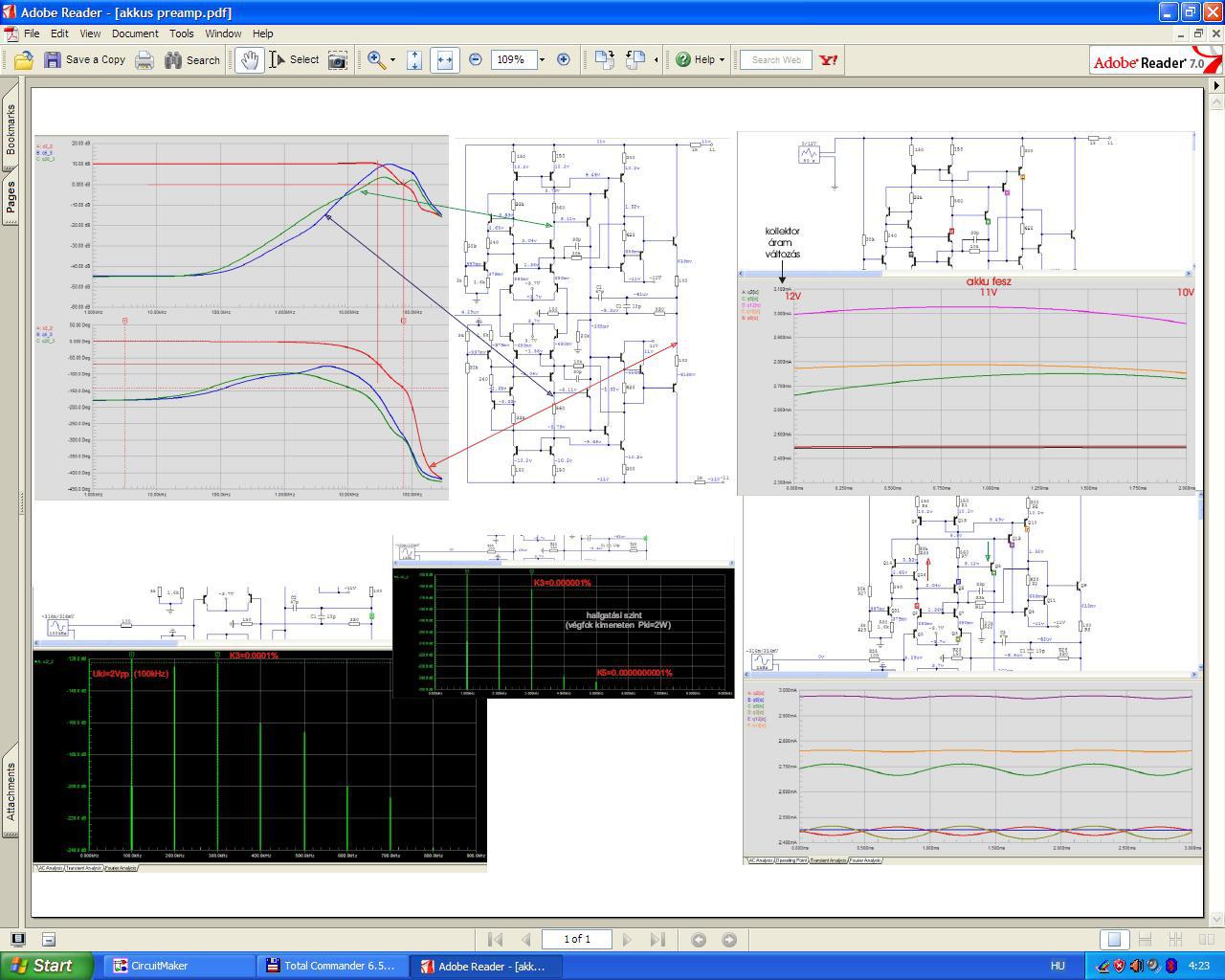This screenshot has height=980, width=1225.
Task: Open zoom percentage dropdown arrow
Action: click(542, 60)
